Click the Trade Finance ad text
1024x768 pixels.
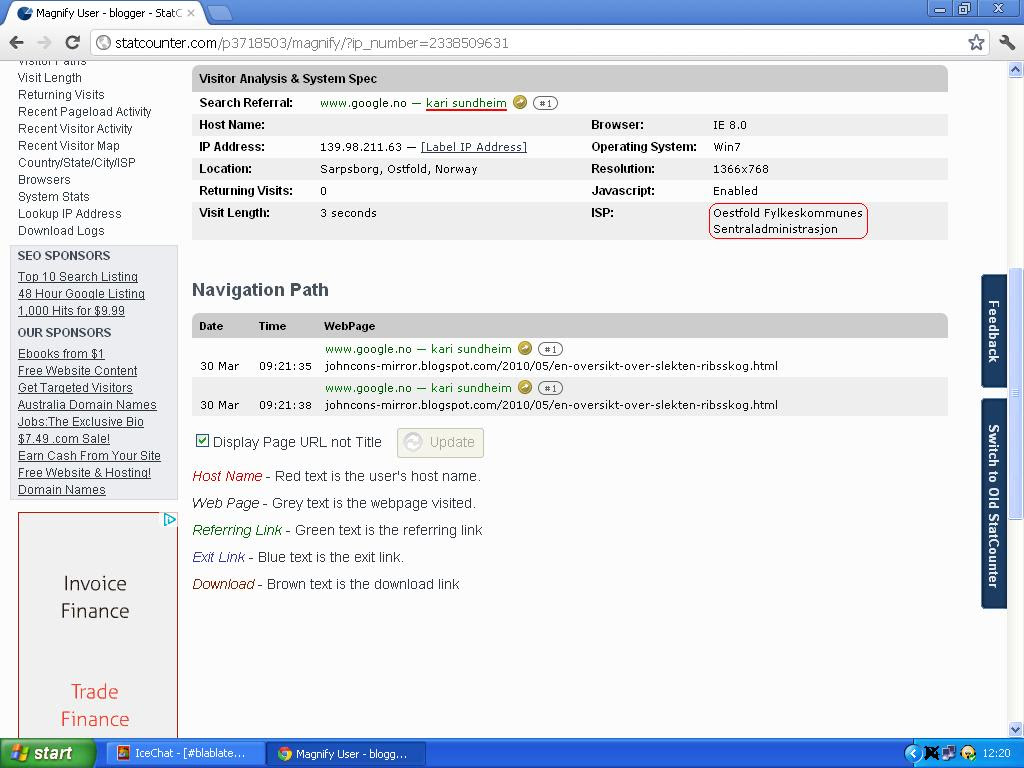point(95,705)
